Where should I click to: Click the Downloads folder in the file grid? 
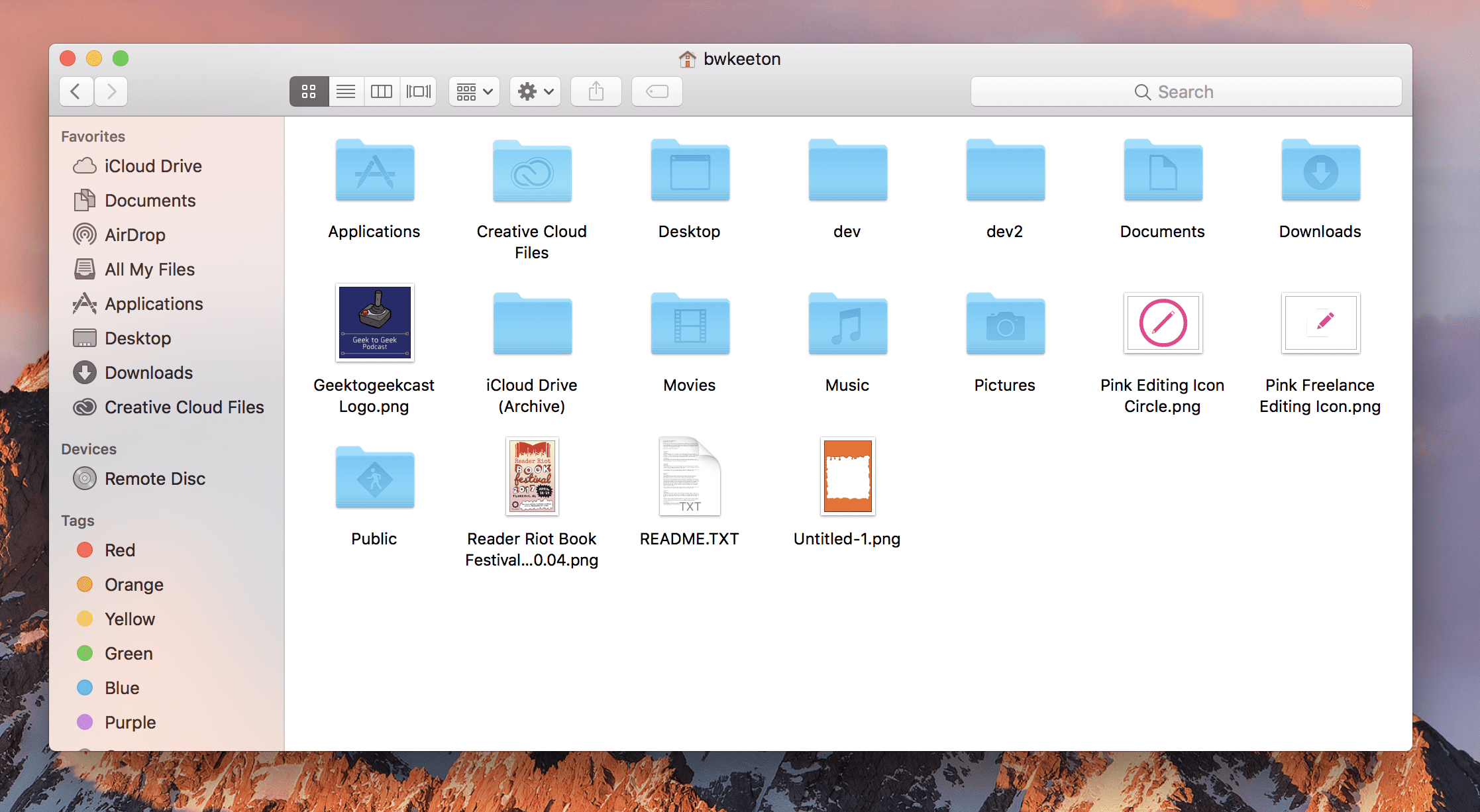click(x=1320, y=172)
